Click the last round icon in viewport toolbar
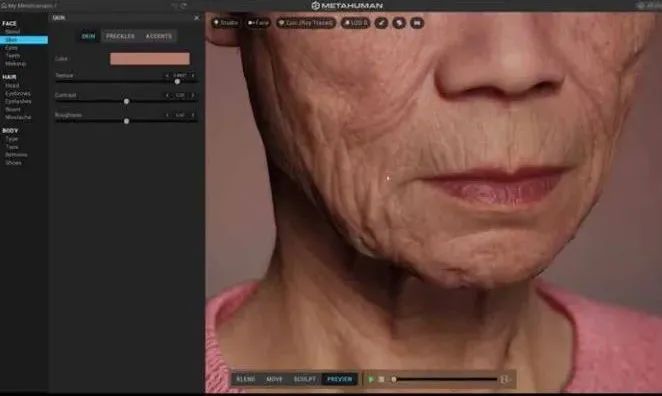This screenshot has height=396, width=662. point(417,23)
